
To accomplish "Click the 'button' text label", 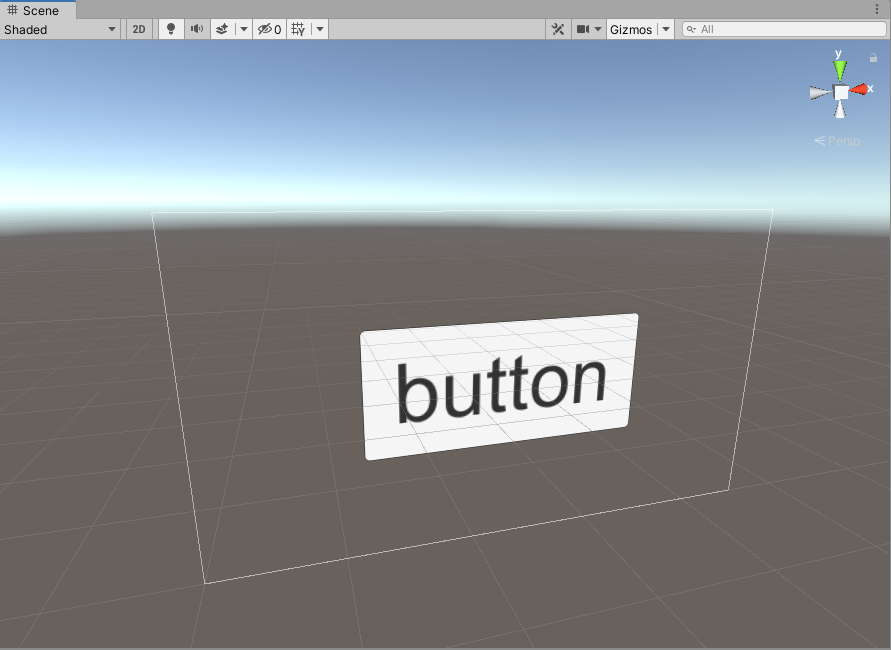I will (x=501, y=389).
